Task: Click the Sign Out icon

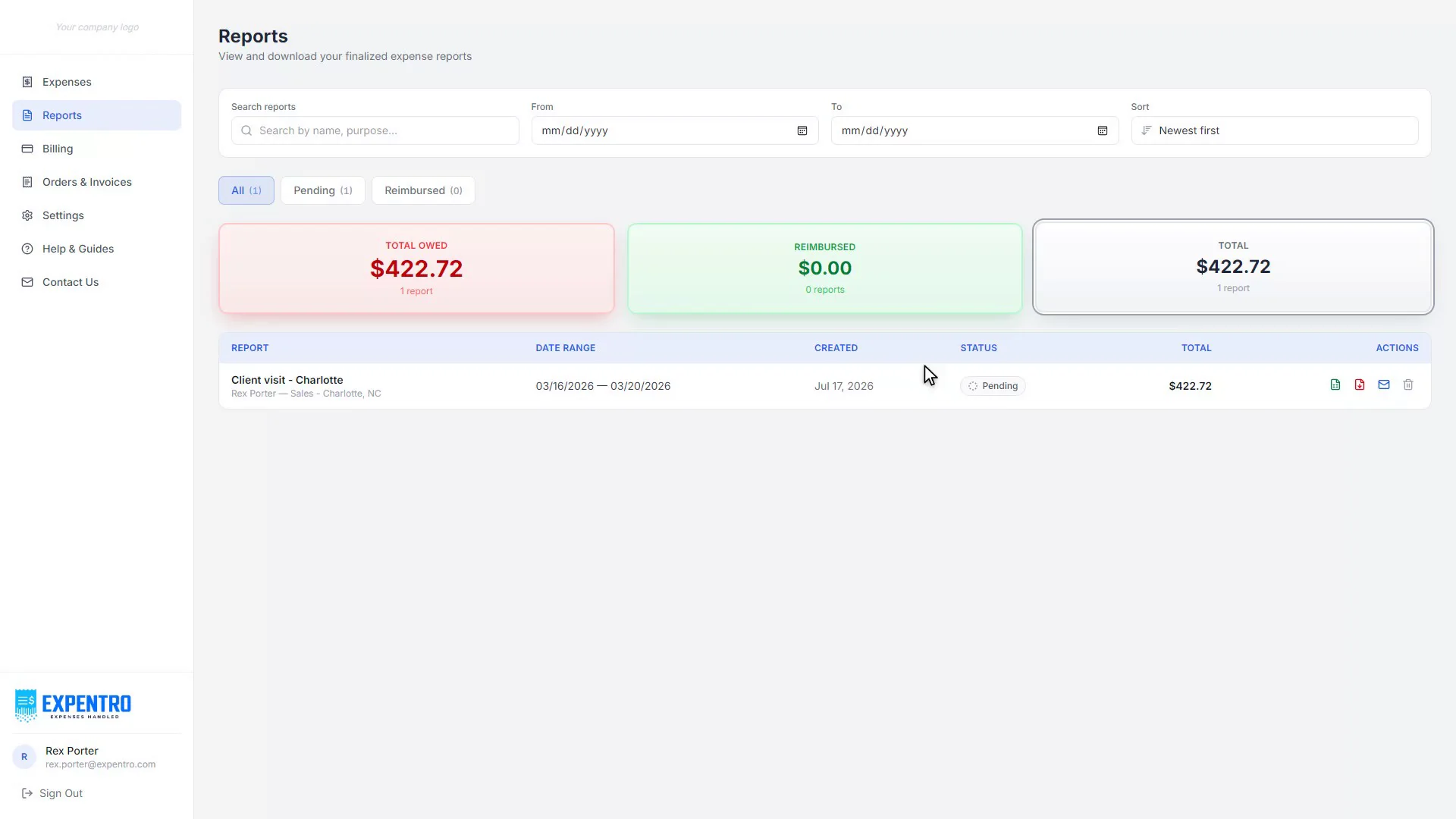Action: [x=27, y=793]
